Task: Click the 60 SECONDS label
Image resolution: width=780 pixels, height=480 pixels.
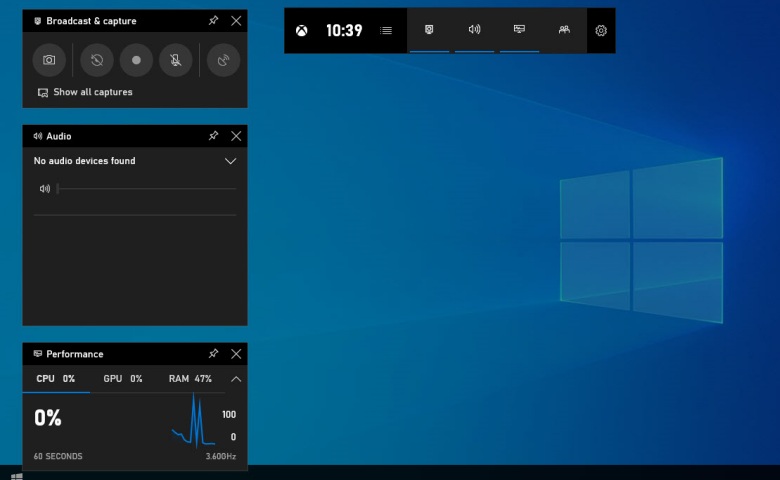Action: click(58, 456)
